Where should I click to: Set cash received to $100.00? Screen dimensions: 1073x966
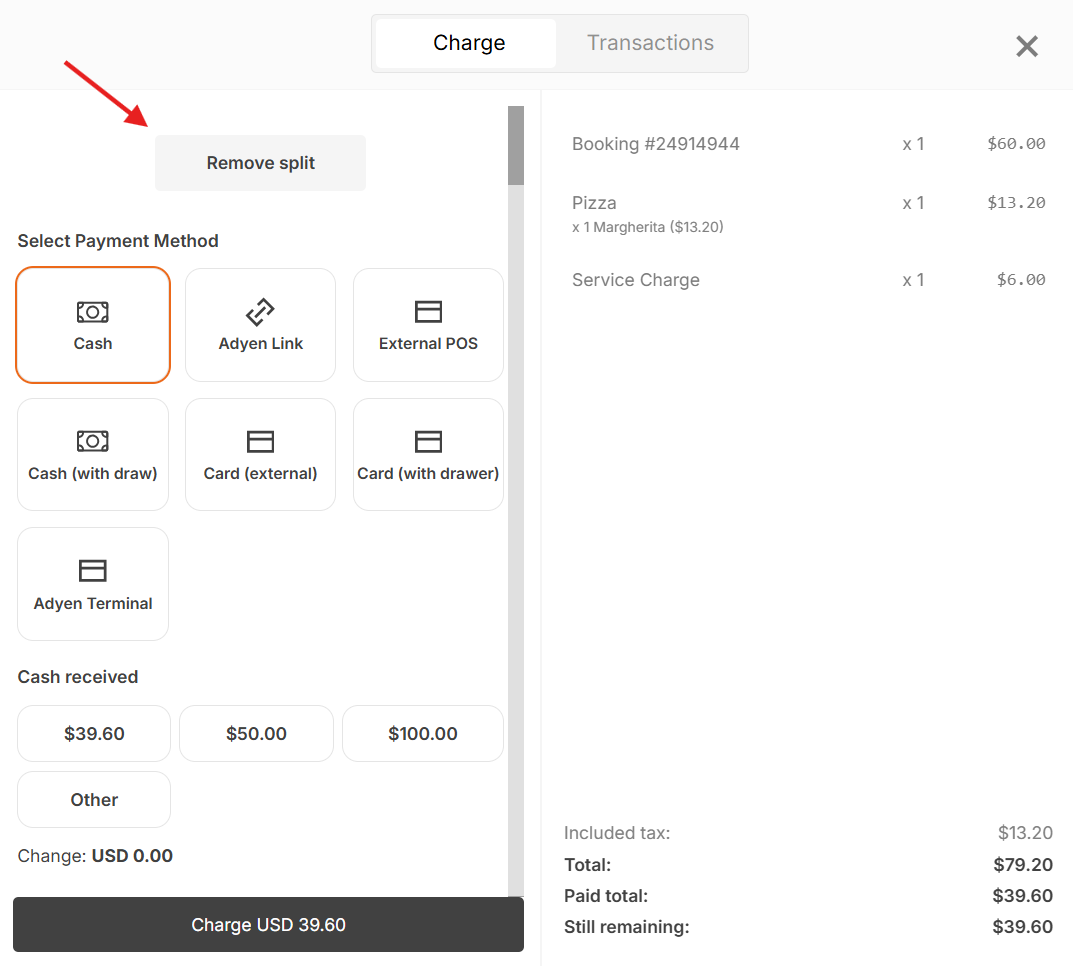[423, 733]
